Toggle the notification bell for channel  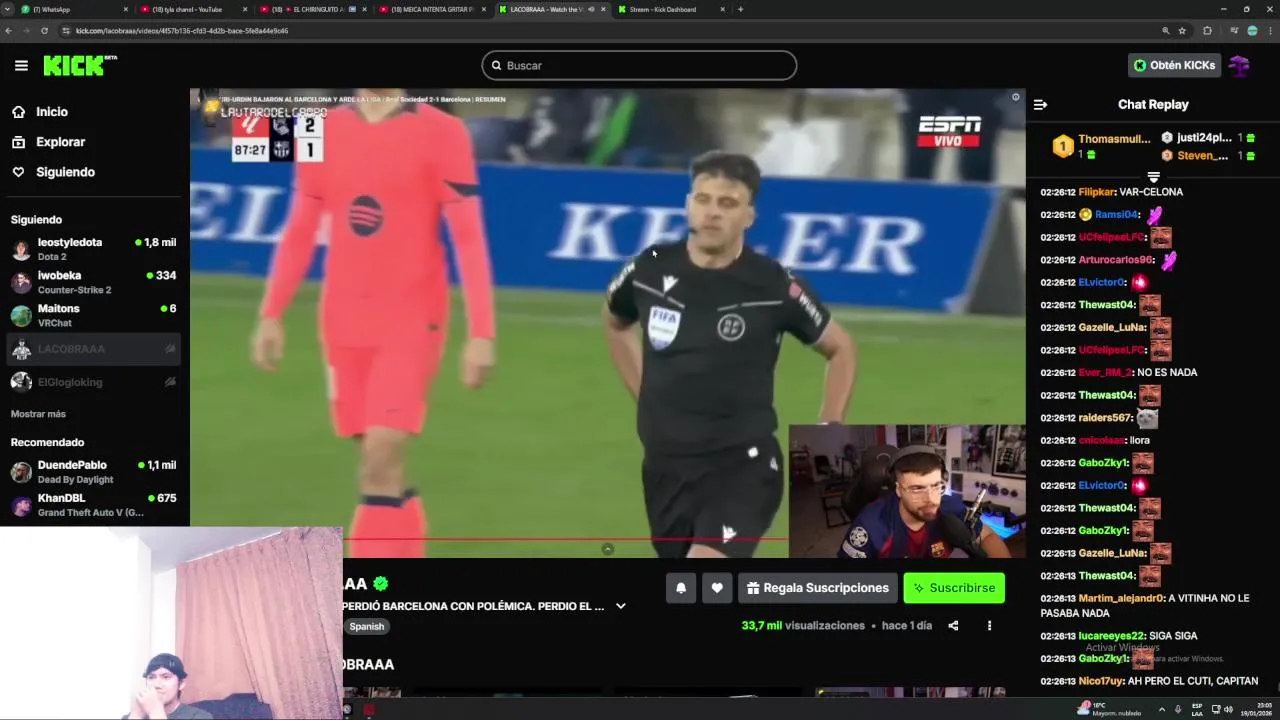681,588
